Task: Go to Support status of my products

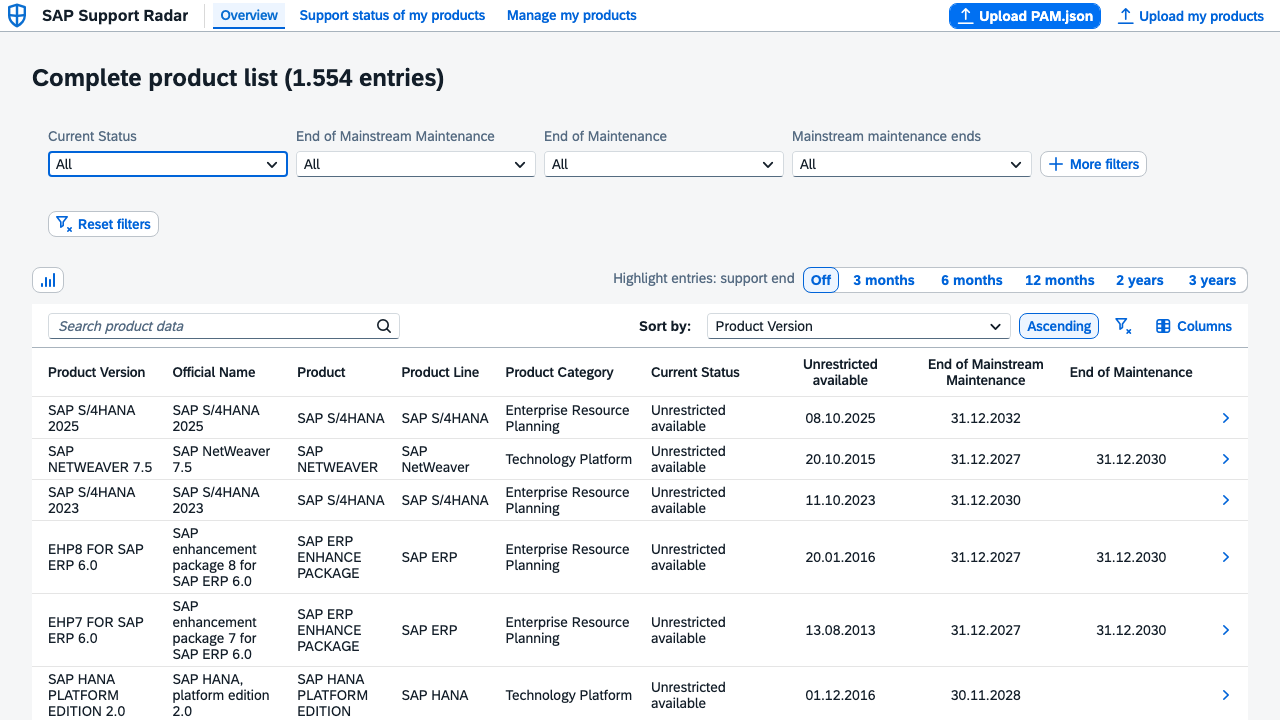Action: tap(392, 15)
